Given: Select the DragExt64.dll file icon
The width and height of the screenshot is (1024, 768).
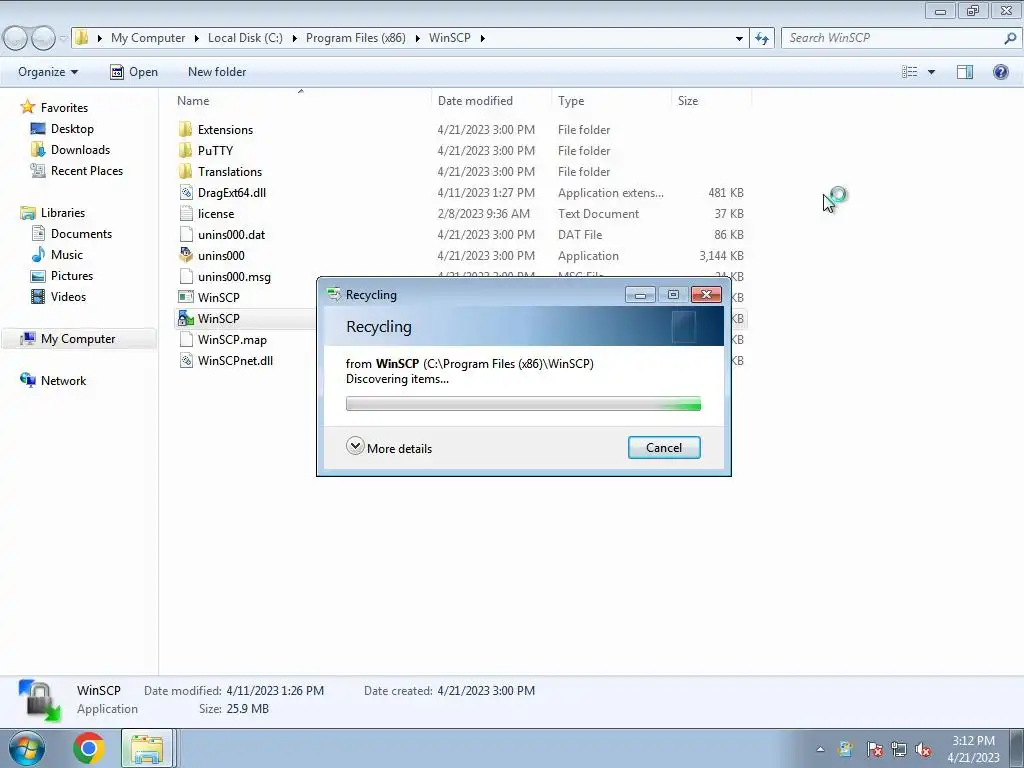Looking at the screenshot, I should point(186,192).
